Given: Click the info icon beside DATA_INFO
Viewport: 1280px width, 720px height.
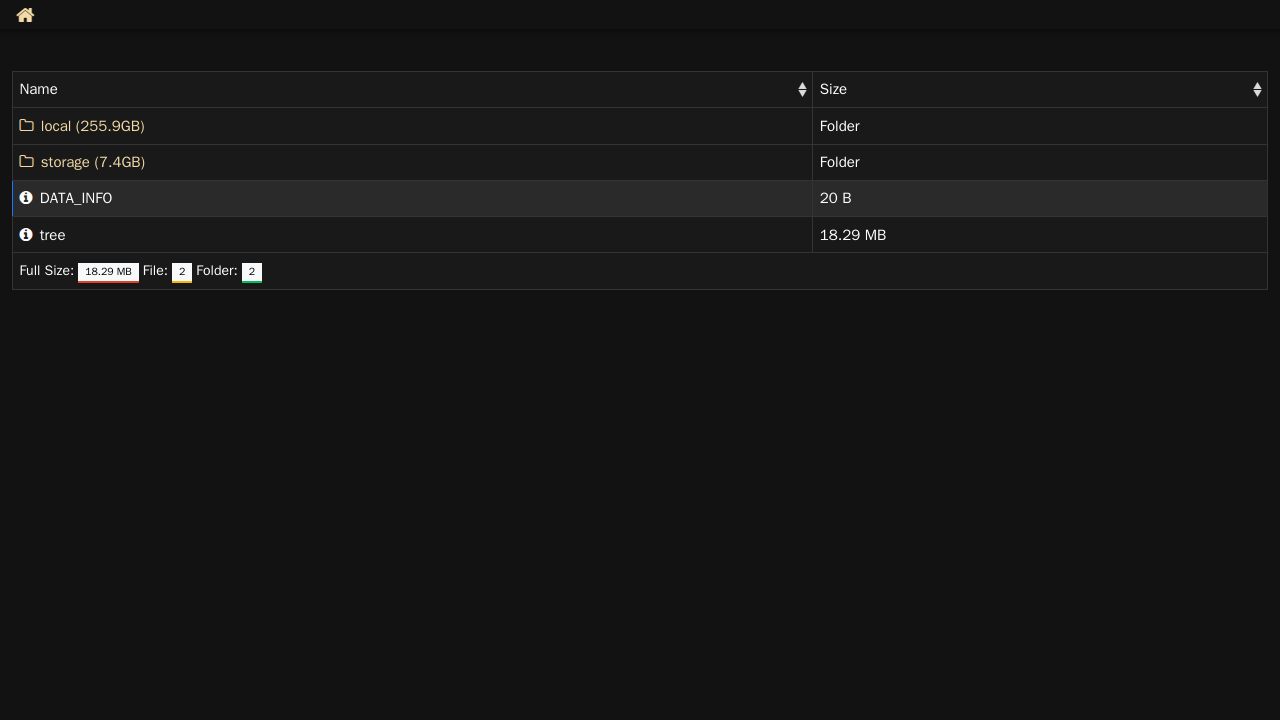Looking at the screenshot, I should [26, 198].
